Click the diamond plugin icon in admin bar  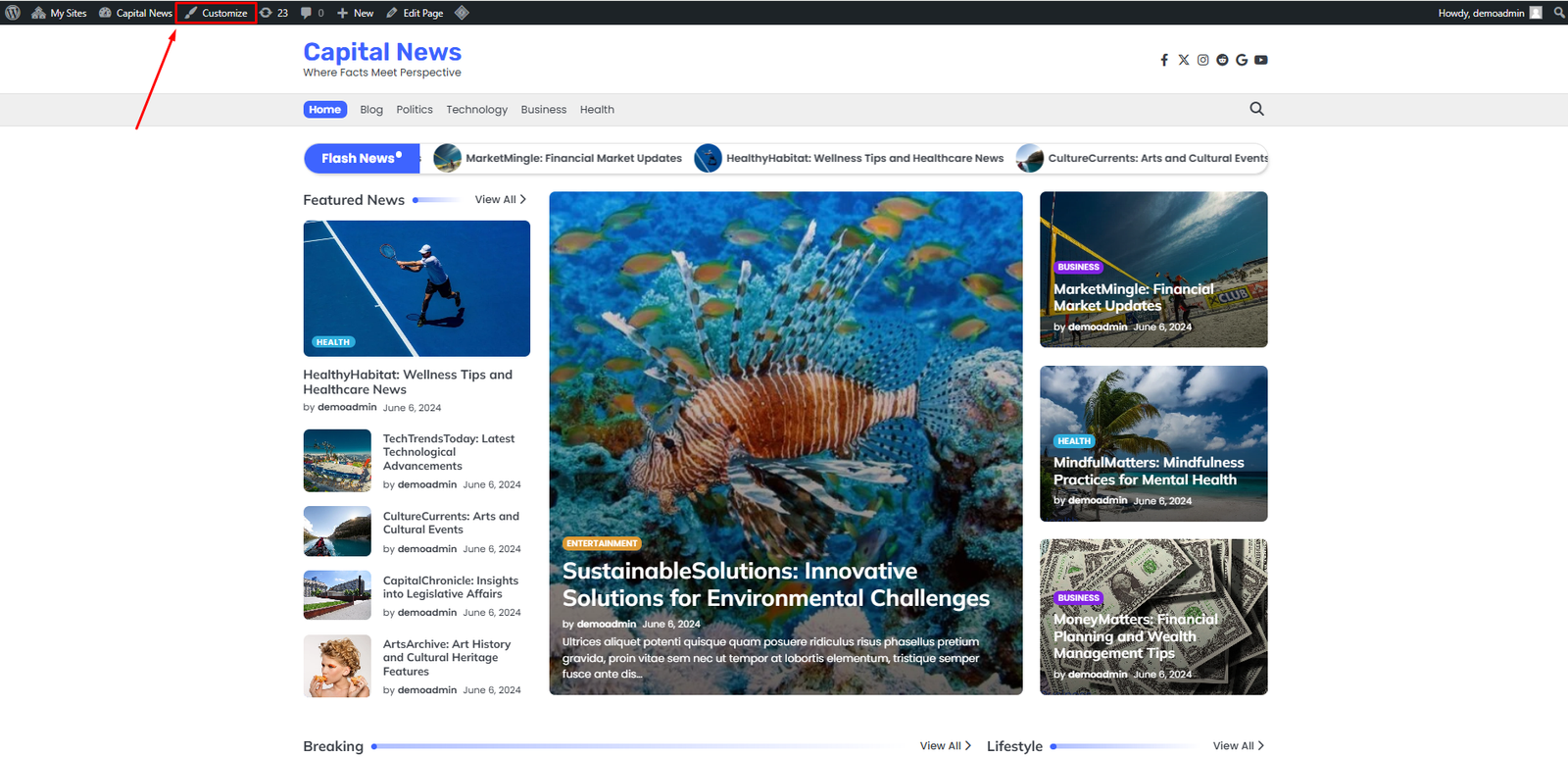[x=462, y=13]
